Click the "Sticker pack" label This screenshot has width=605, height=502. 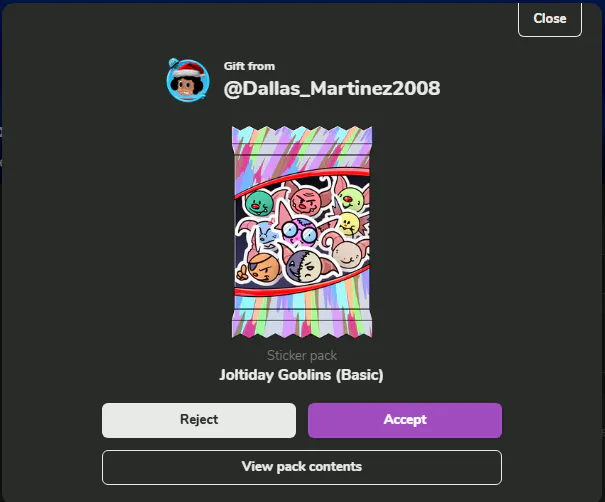tap(302, 355)
